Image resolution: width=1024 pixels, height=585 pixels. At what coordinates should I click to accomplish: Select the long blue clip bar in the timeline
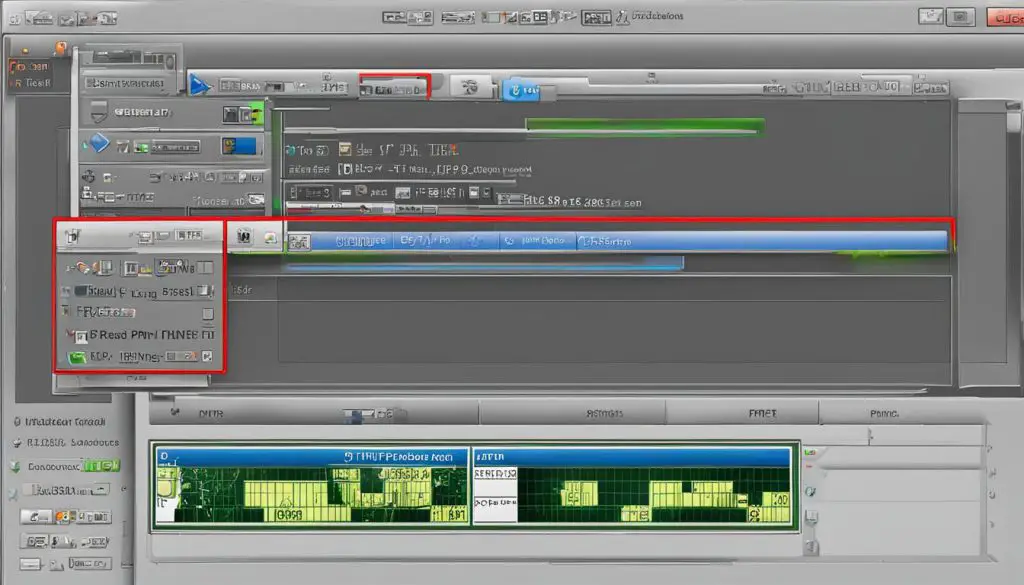(x=617, y=241)
